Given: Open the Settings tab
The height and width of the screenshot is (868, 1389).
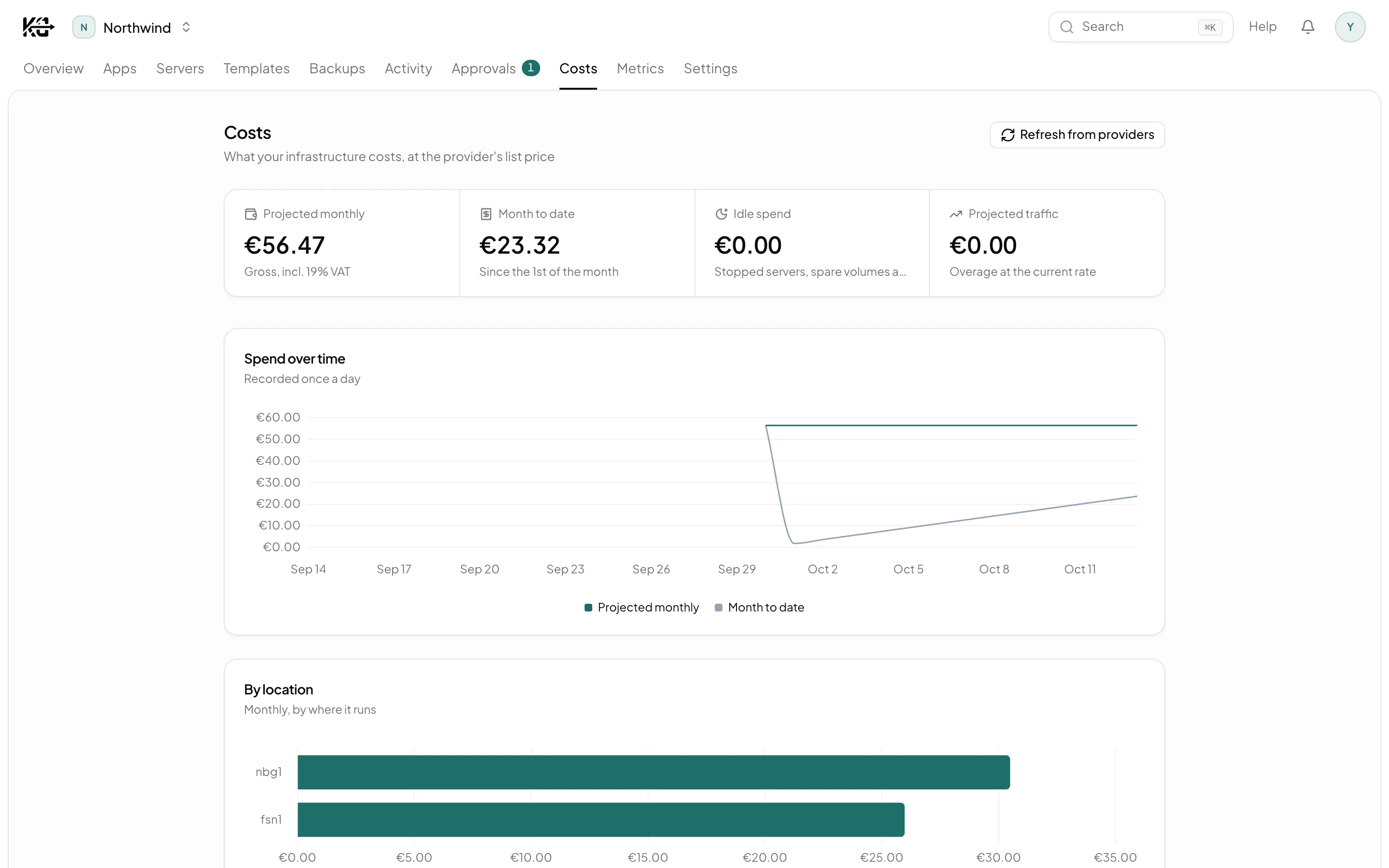Looking at the screenshot, I should [x=710, y=68].
